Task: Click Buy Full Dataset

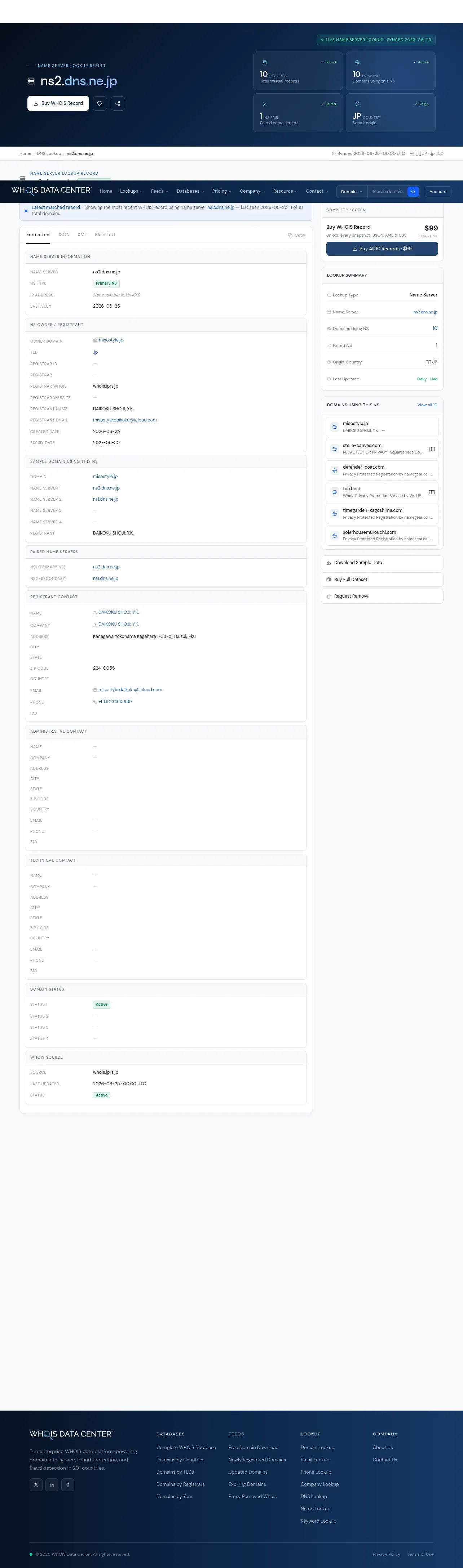Action: (382, 580)
